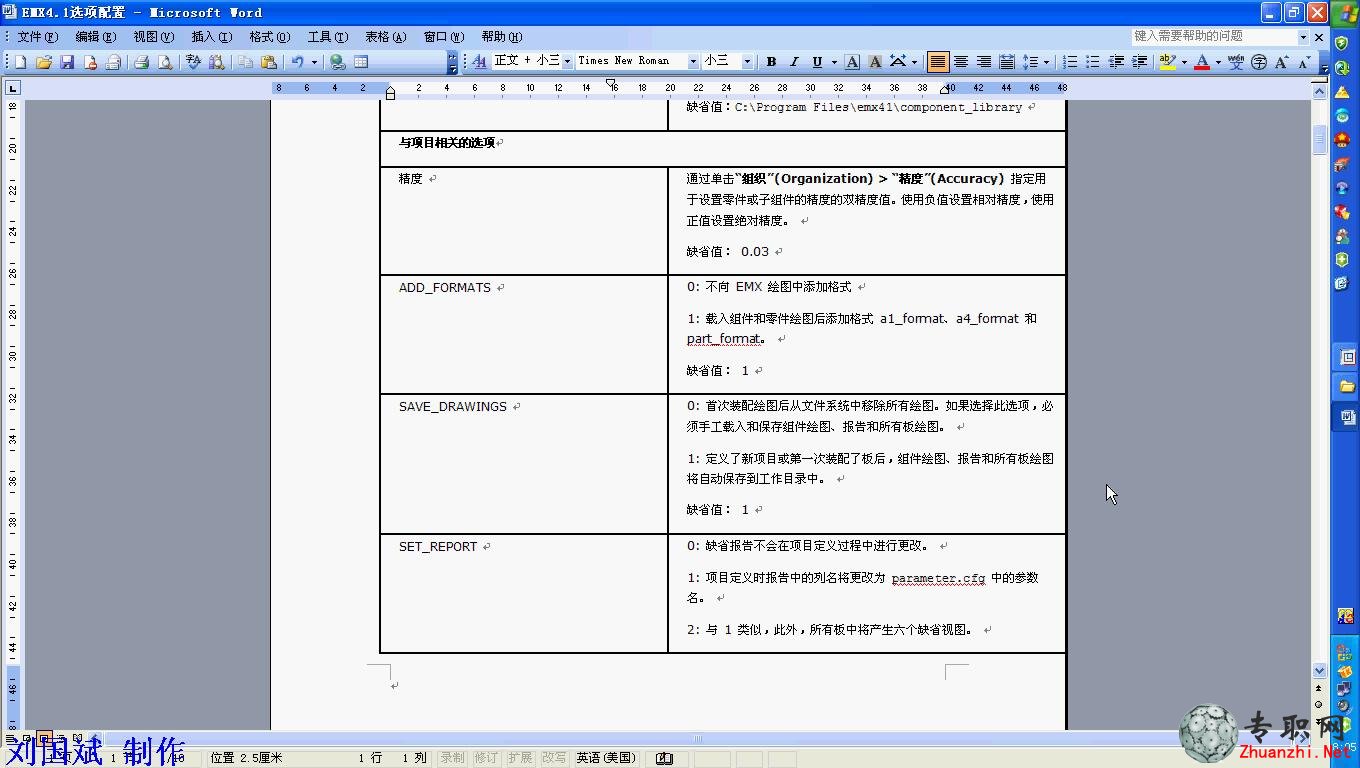Click the bulleted list icon
Viewport: 1360px width, 768px height.
click(1093, 62)
